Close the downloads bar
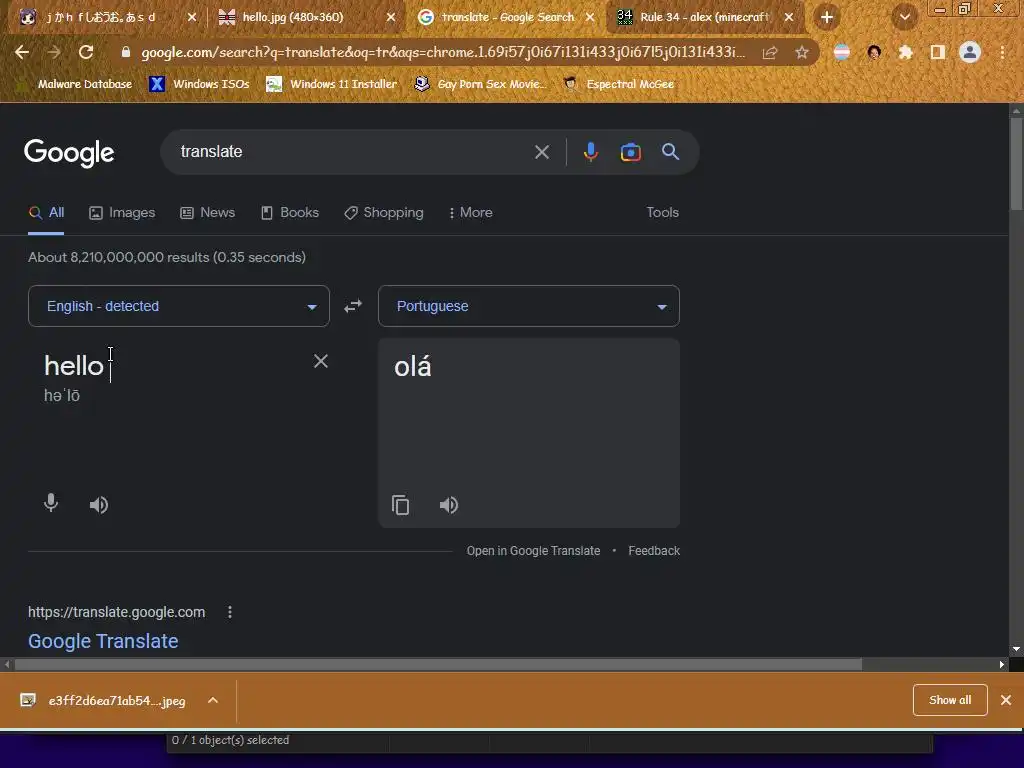 tap(1006, 700)
